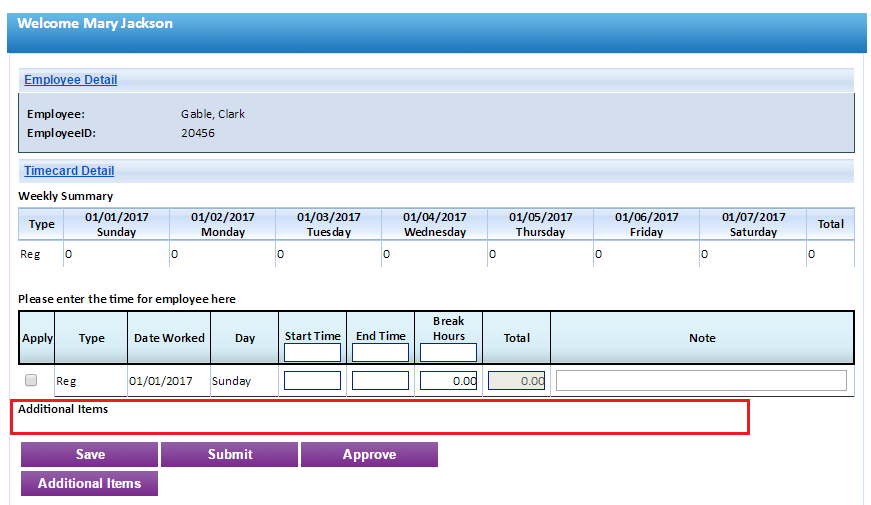Viewport: 871px width, 505px height.
Task: Click the Approve button
Action: pyautogui.click(x=369, y=454)
